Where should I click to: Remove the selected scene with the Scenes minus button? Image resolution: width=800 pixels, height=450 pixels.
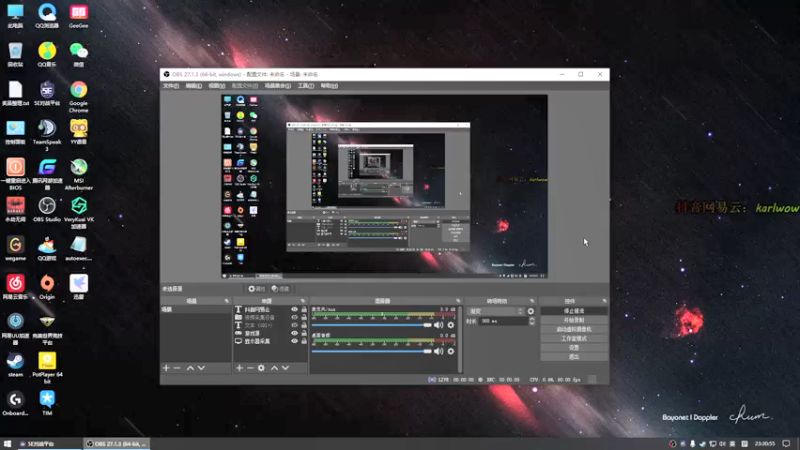click(177, 368)
